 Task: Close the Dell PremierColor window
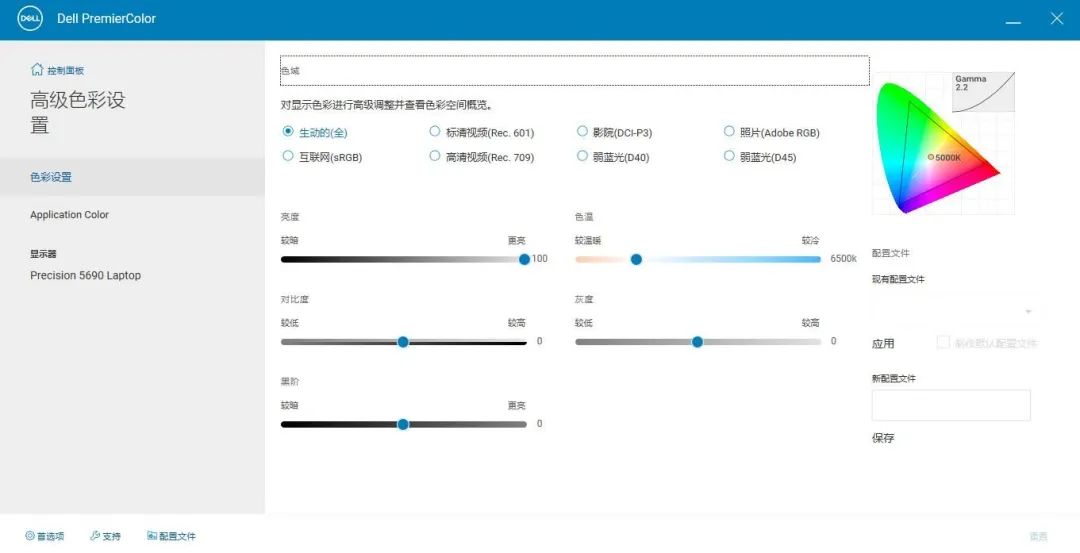point(1057,19)
